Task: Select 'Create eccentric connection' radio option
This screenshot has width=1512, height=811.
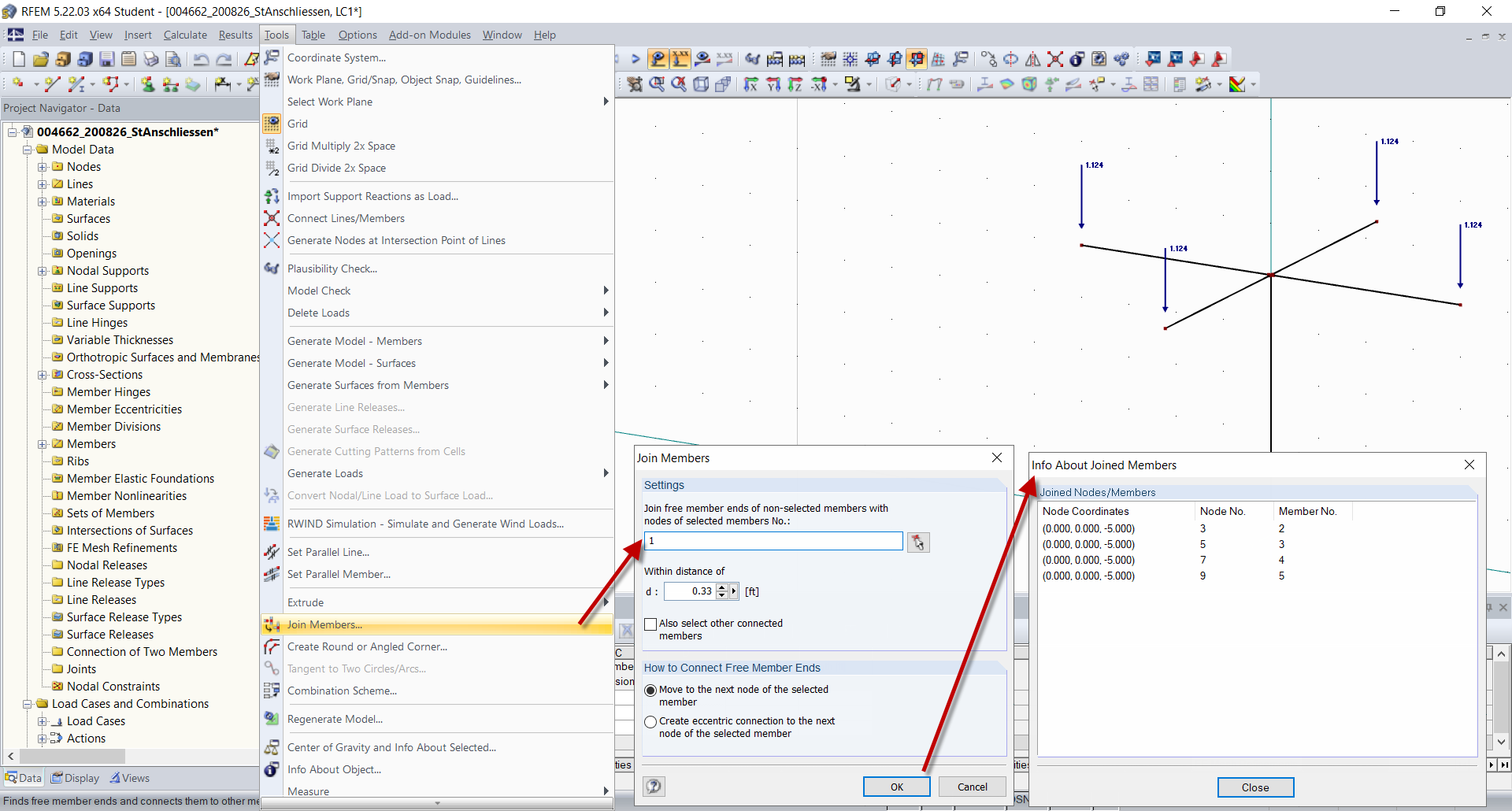Action: pos(650,721)
